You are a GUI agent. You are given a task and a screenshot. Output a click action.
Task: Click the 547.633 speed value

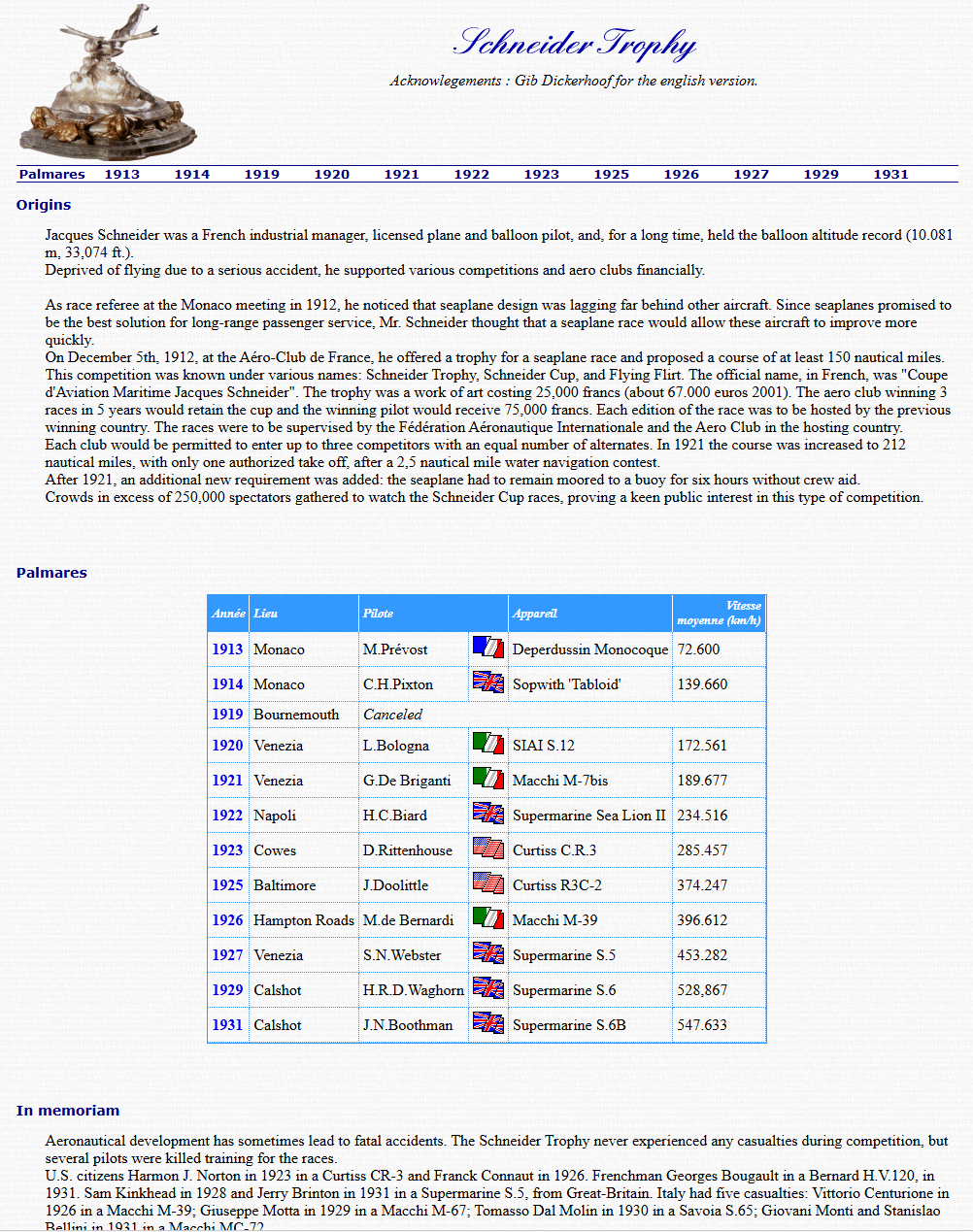pos(702,1025)
